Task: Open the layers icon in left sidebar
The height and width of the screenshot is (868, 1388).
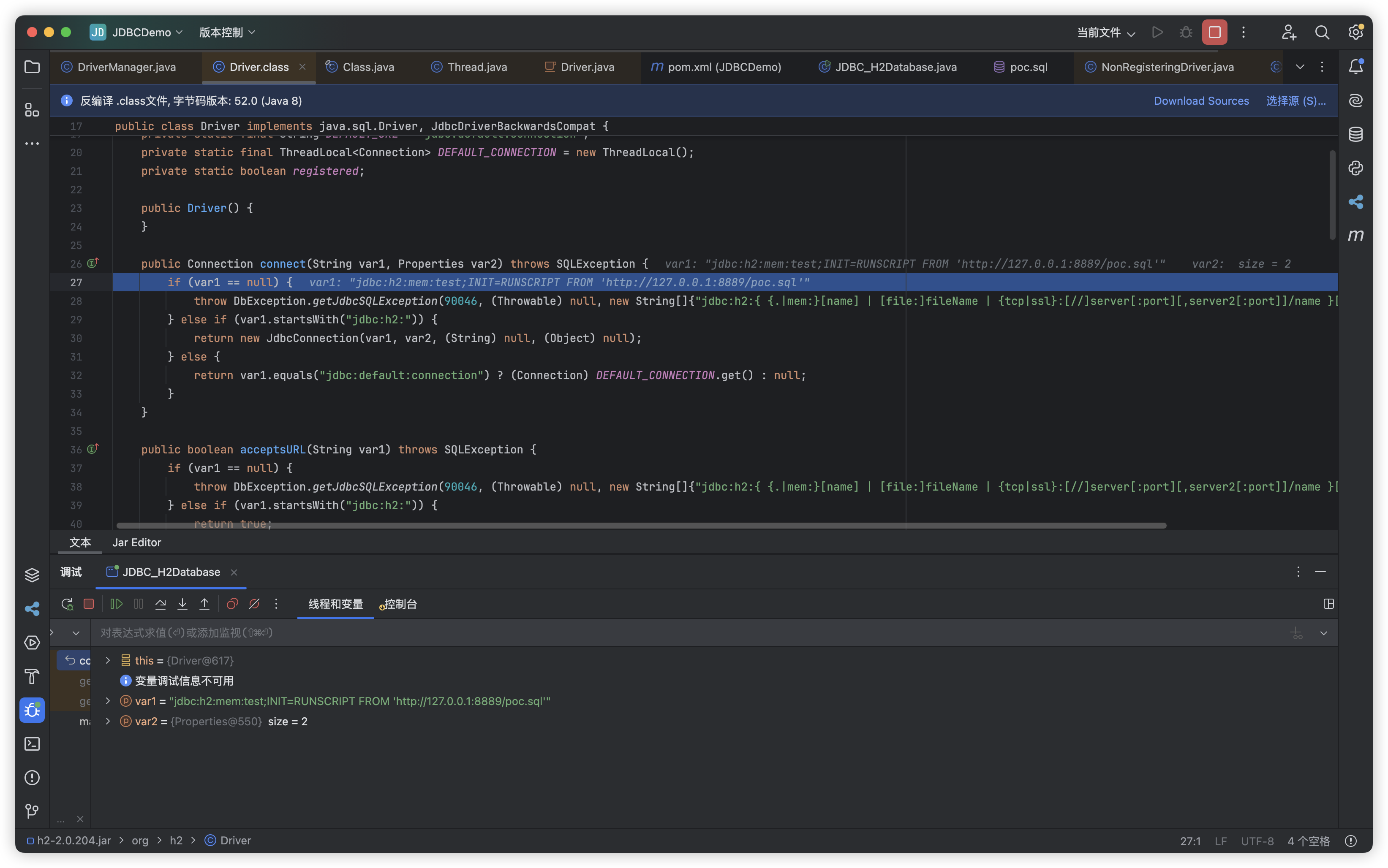Action: pyautogui.click(x=32, y=575)
